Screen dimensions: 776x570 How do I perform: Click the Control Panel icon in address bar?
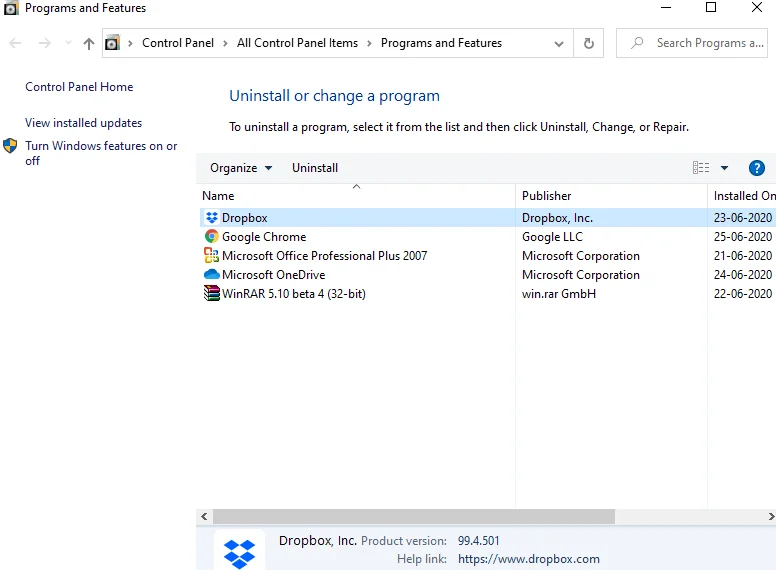(112, 43)
